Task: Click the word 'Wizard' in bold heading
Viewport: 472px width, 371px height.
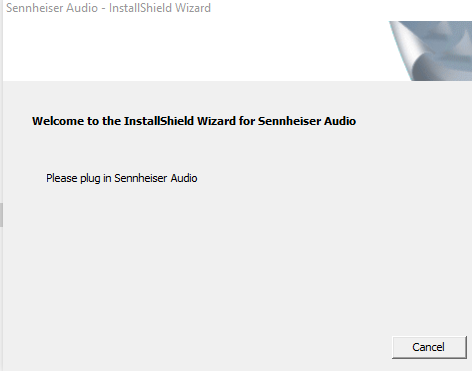Action: 216,121
